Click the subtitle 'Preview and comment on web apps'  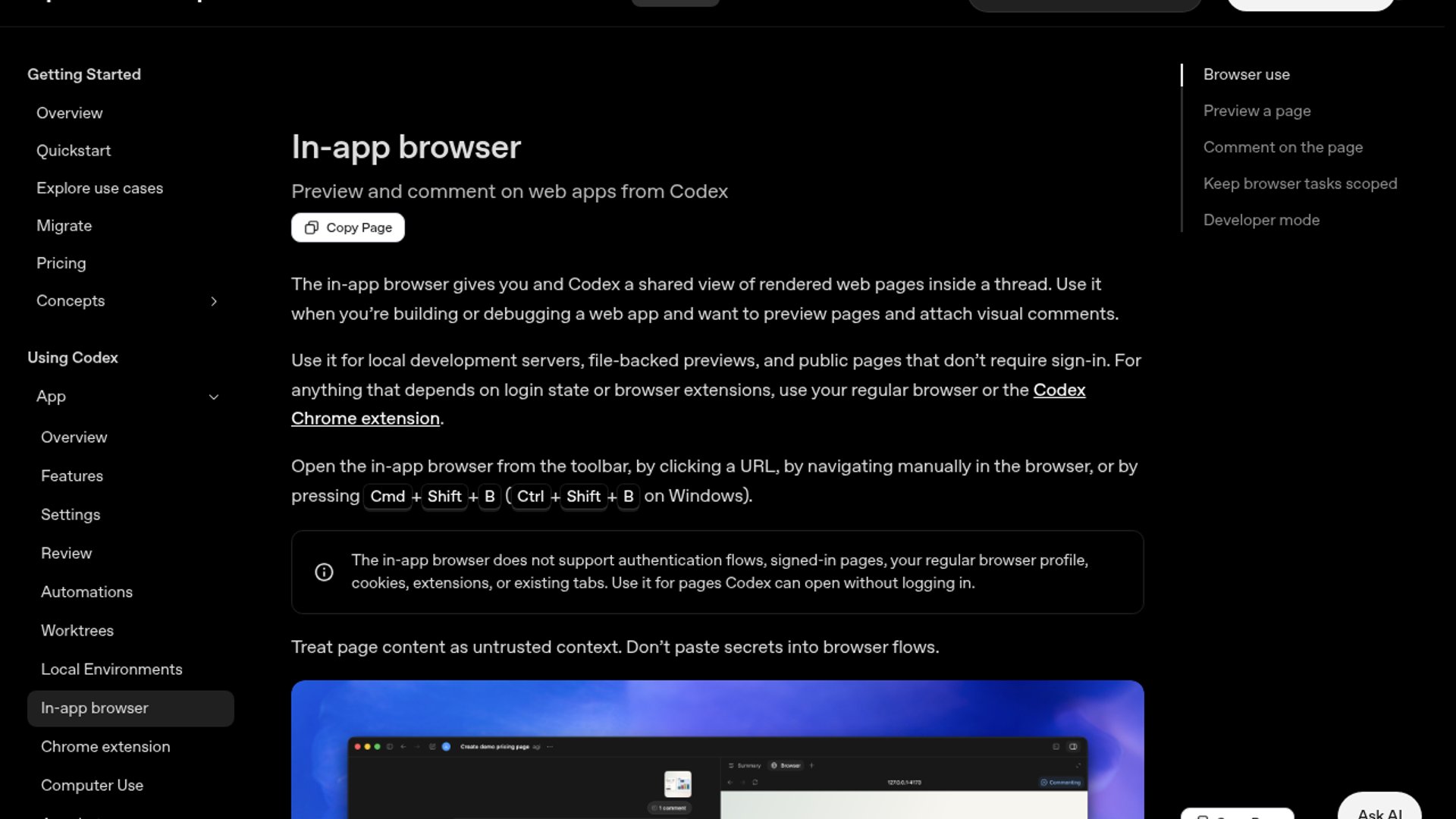[510, 191]
